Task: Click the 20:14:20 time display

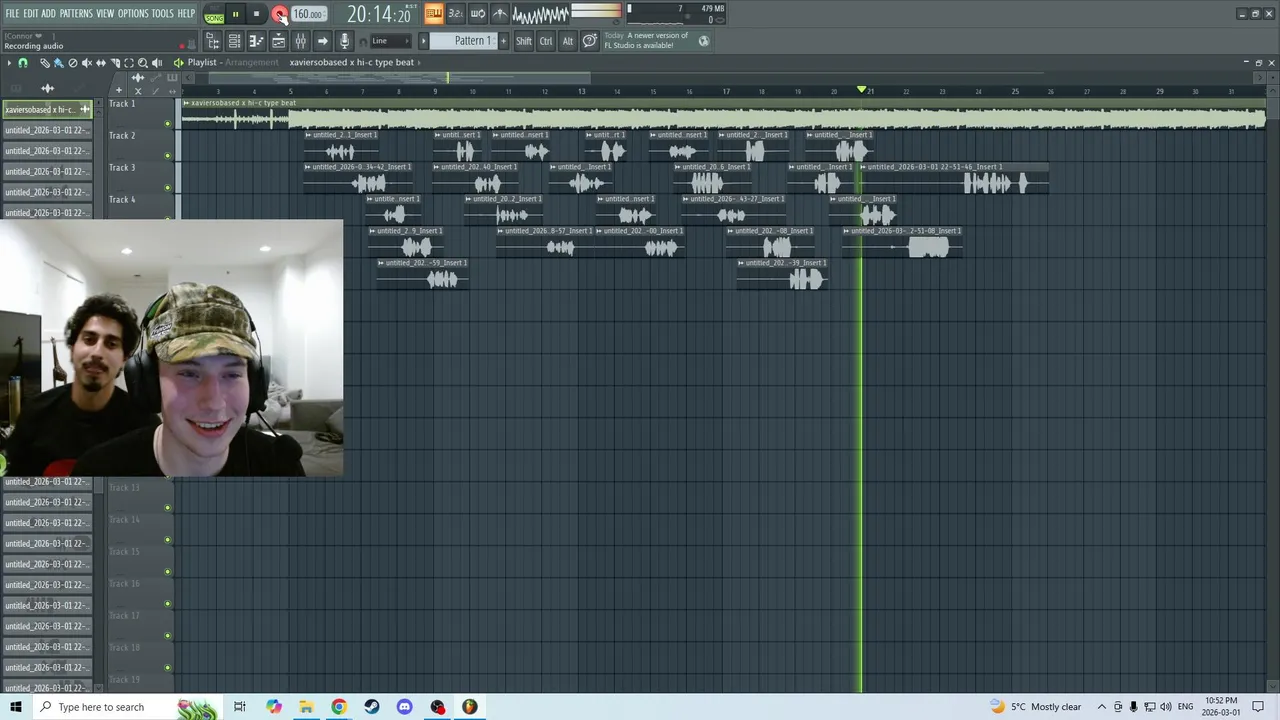Action: tap(379, 15)
